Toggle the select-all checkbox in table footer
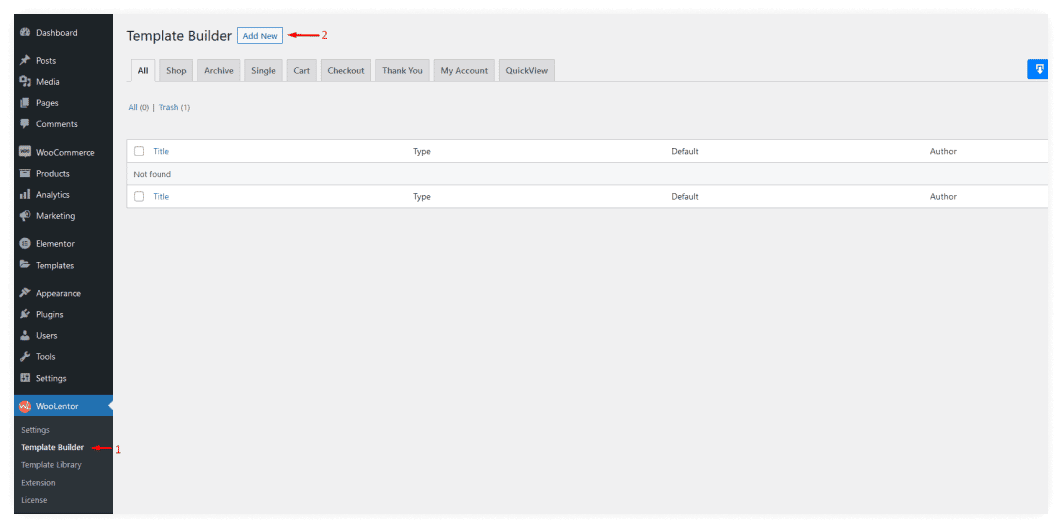Viewport: 1062px width, 528px height. pos(139,197)
